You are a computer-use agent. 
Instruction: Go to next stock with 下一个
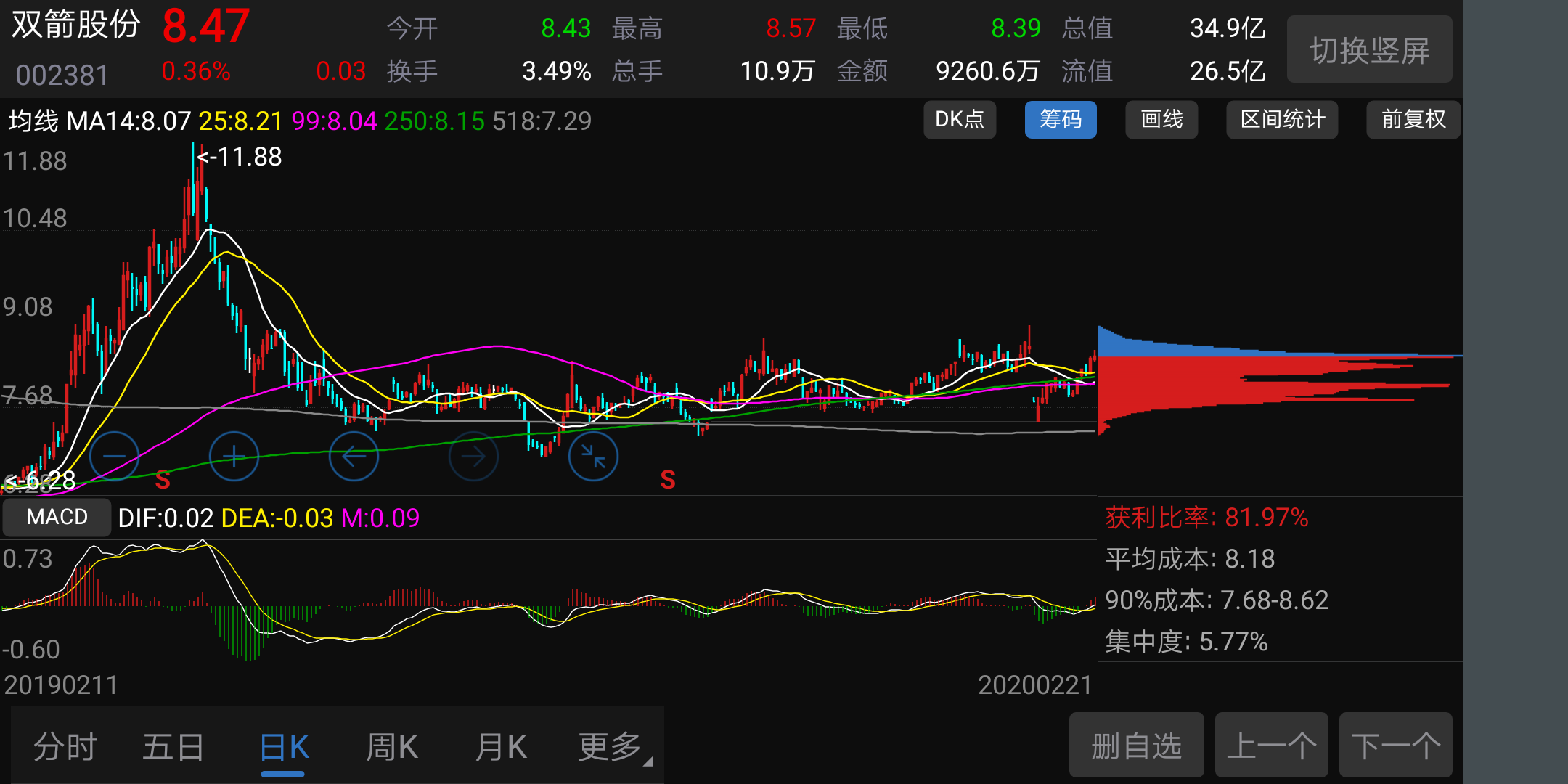tap(1395, 745)
